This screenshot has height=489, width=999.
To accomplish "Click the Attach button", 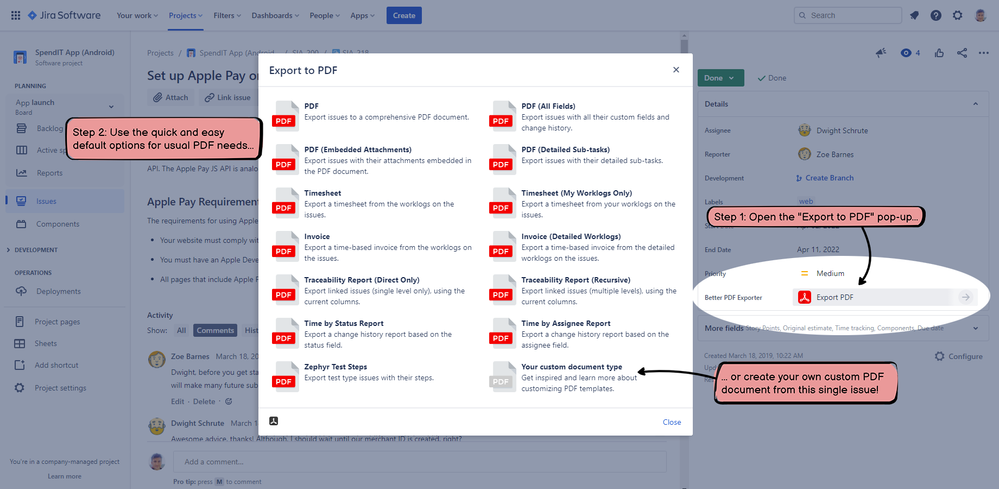I will 171,97.
